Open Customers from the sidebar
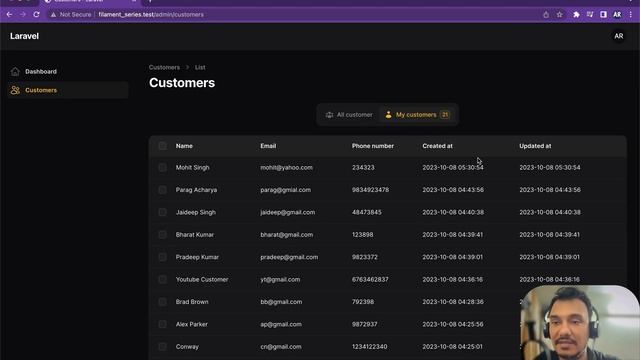The height and width of the screenshot is (360, 640). (68, 90)
